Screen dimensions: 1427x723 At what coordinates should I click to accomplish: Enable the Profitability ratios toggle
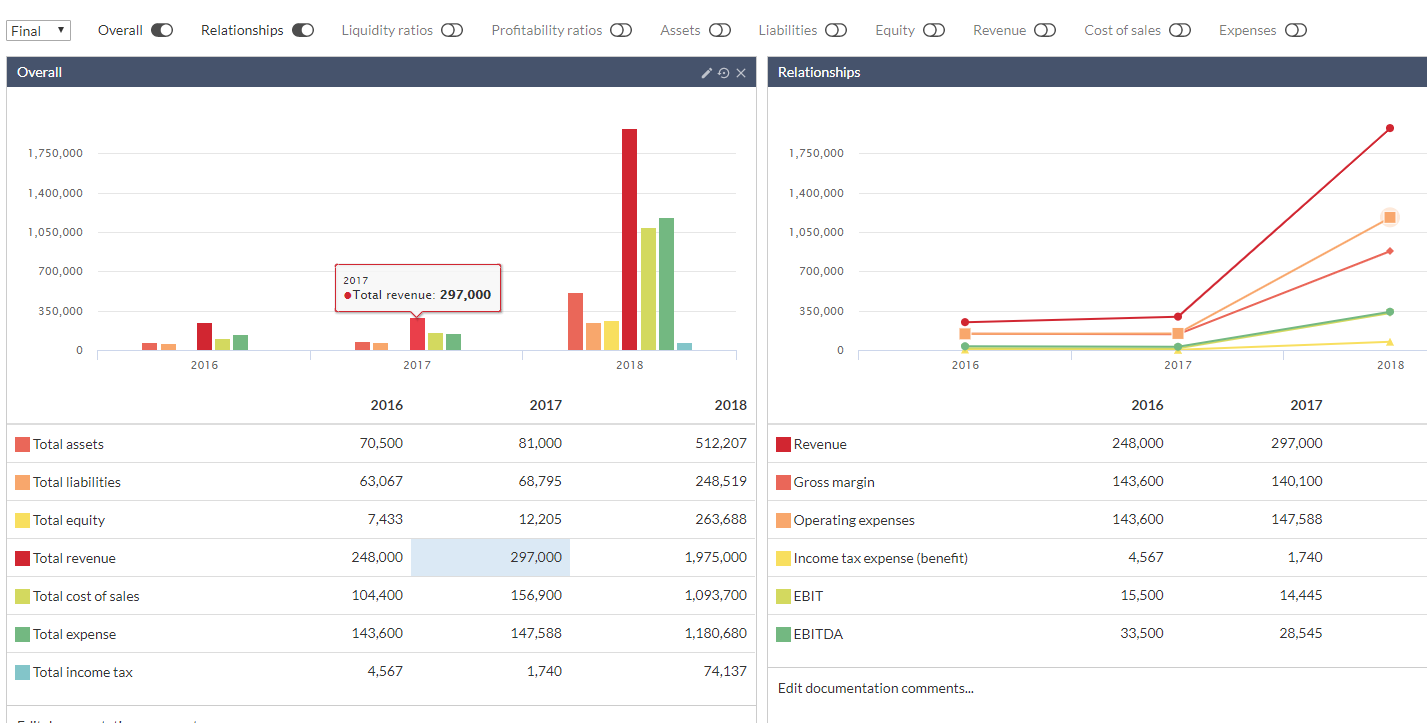coord(621,30)
